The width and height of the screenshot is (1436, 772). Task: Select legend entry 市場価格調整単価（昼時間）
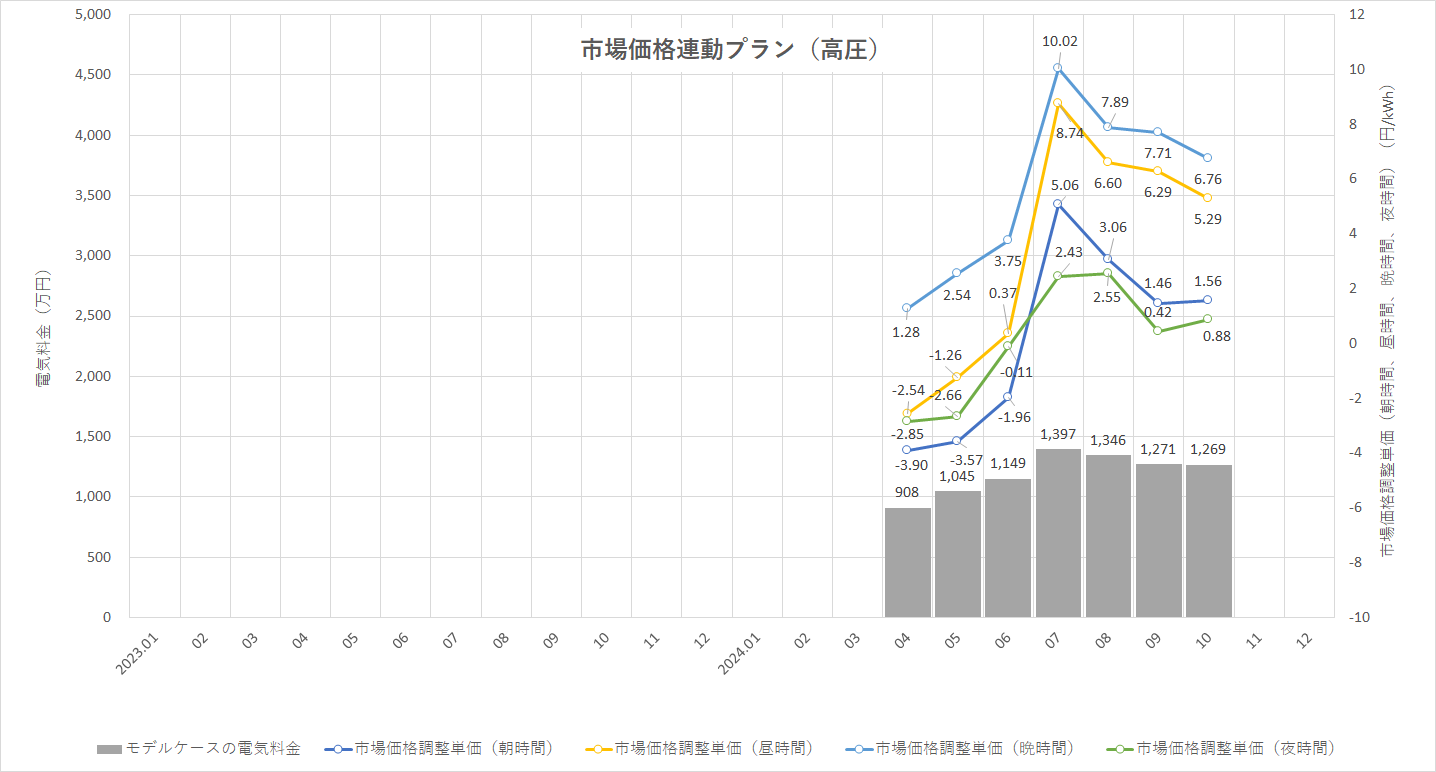(x=699, y=748)
